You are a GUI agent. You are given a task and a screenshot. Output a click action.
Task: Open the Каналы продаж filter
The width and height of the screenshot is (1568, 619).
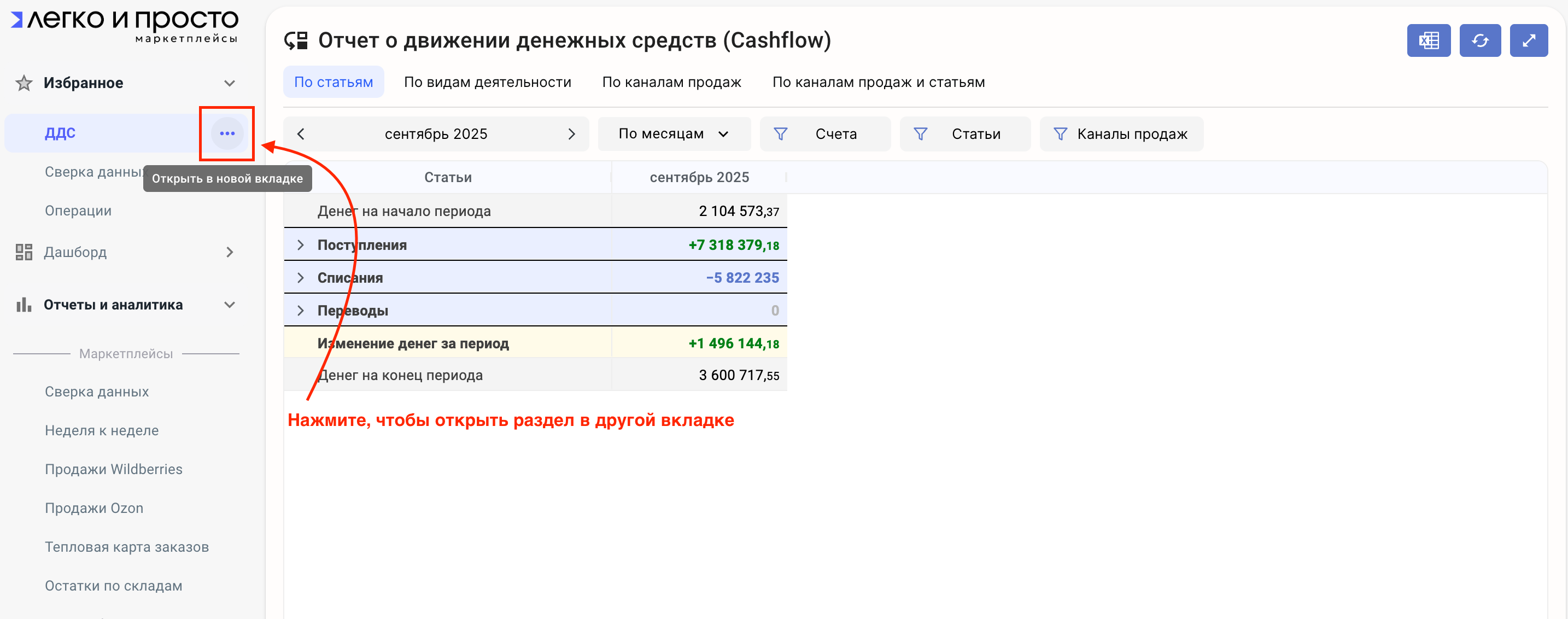(x=1121, y=134)
